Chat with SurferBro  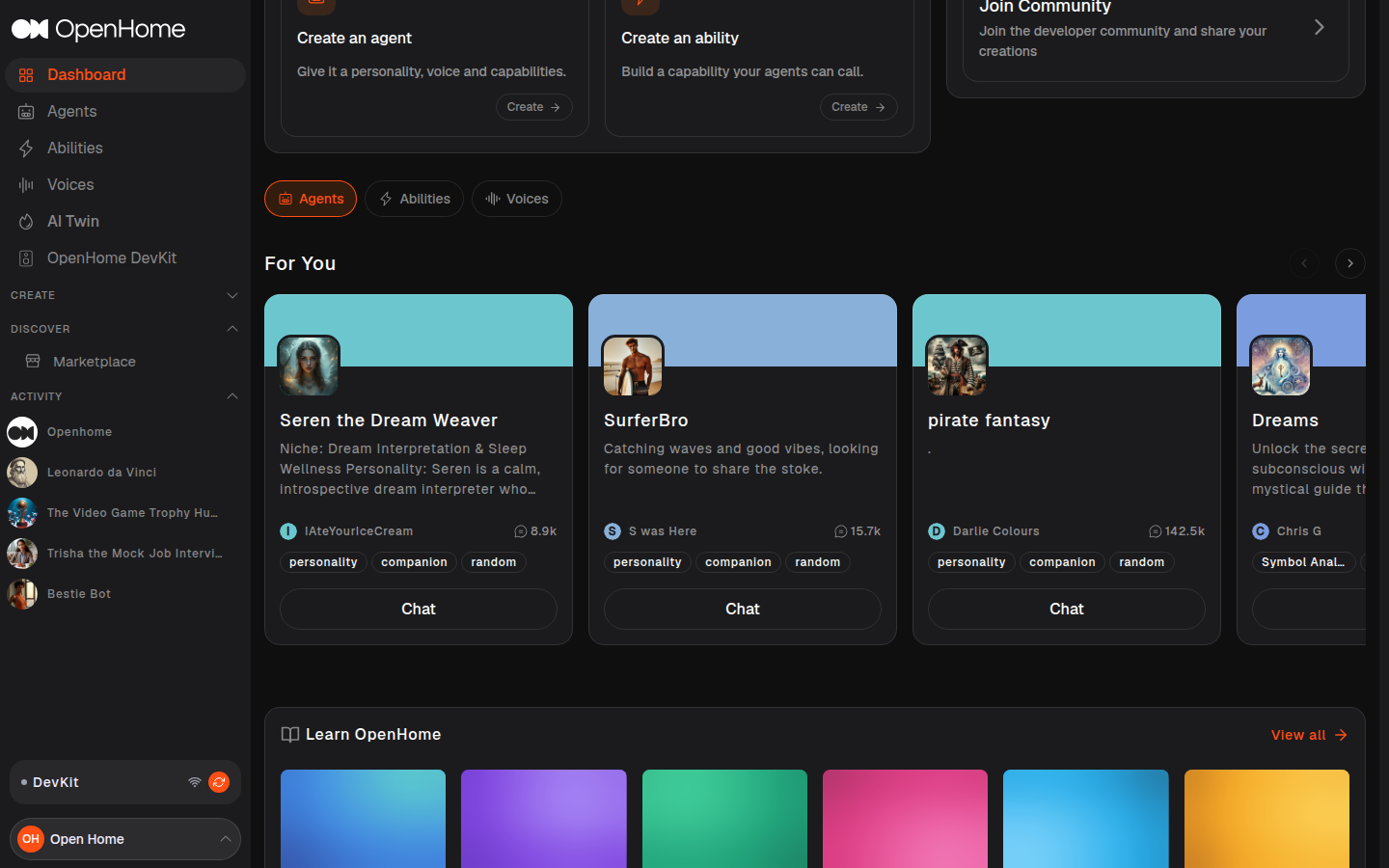click(x=743, y=610)
